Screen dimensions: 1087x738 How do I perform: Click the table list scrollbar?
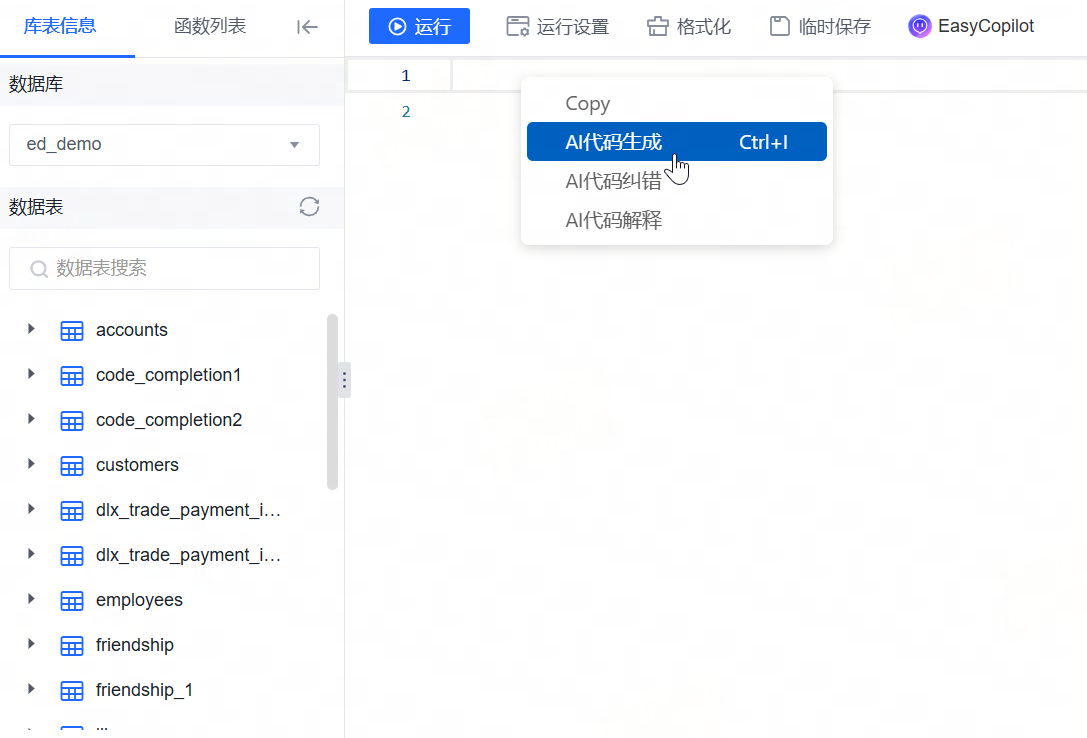click(332, 402)
